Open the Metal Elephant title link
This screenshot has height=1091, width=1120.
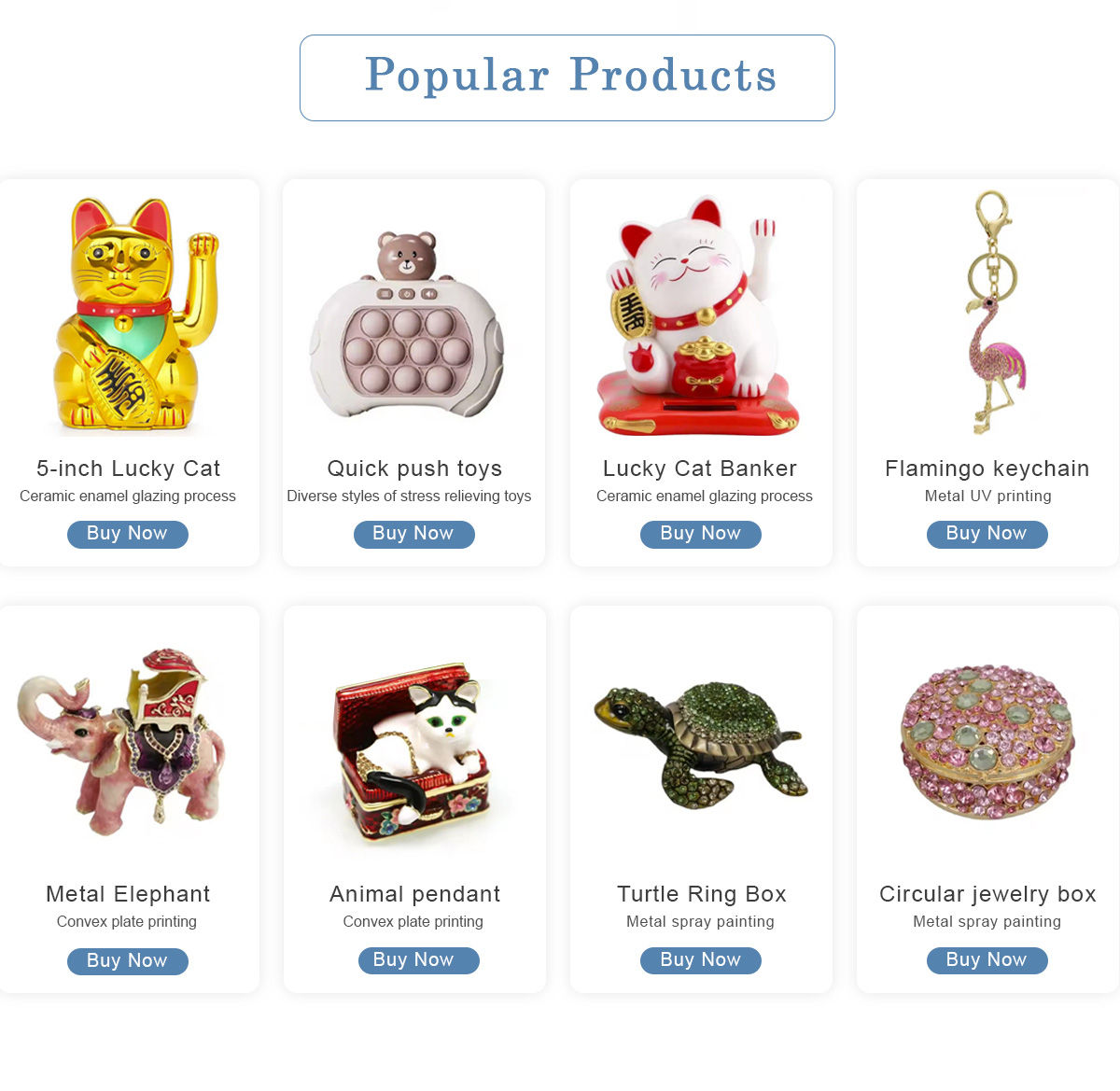click(x=128, y=894)
